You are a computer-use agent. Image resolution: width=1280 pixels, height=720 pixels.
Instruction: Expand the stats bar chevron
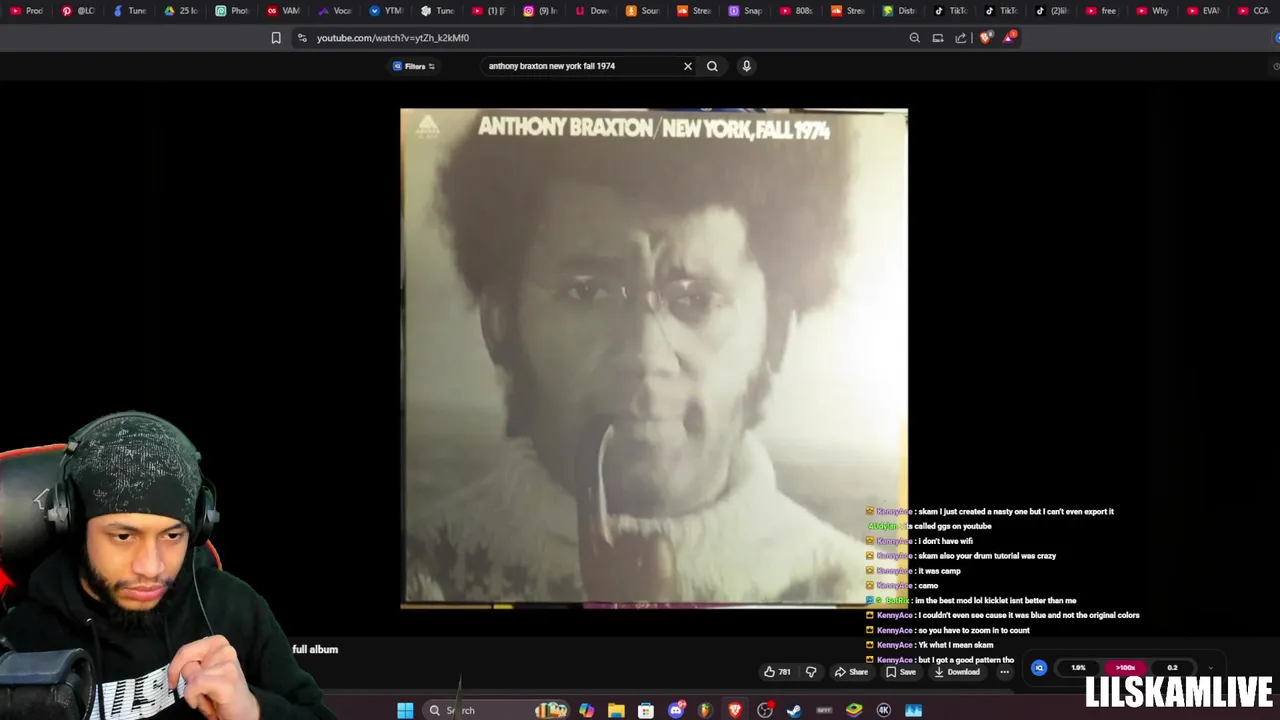pos(1210,668)
